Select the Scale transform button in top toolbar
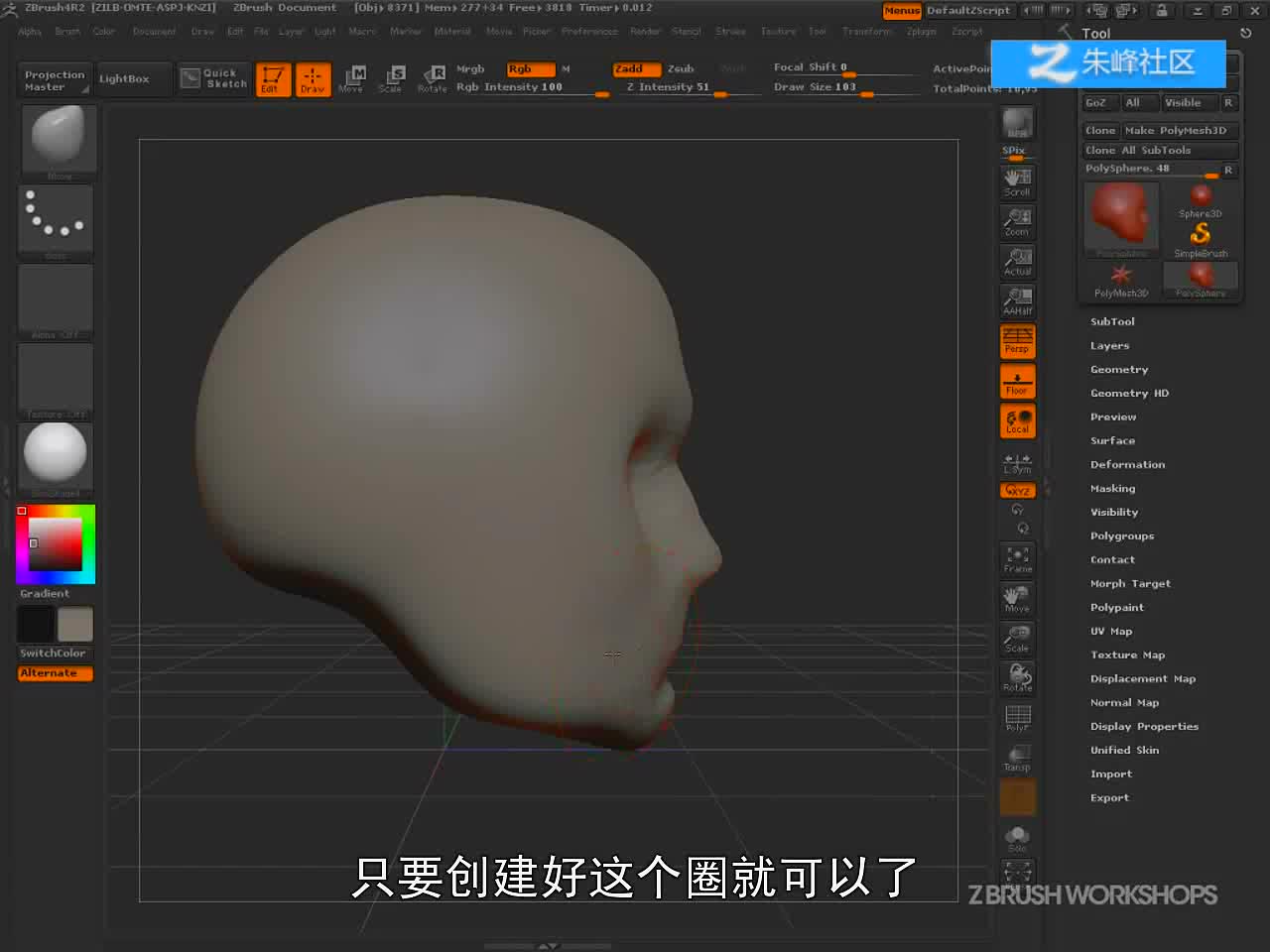This screenshot has height=952, width=1270. click(391, 78)
